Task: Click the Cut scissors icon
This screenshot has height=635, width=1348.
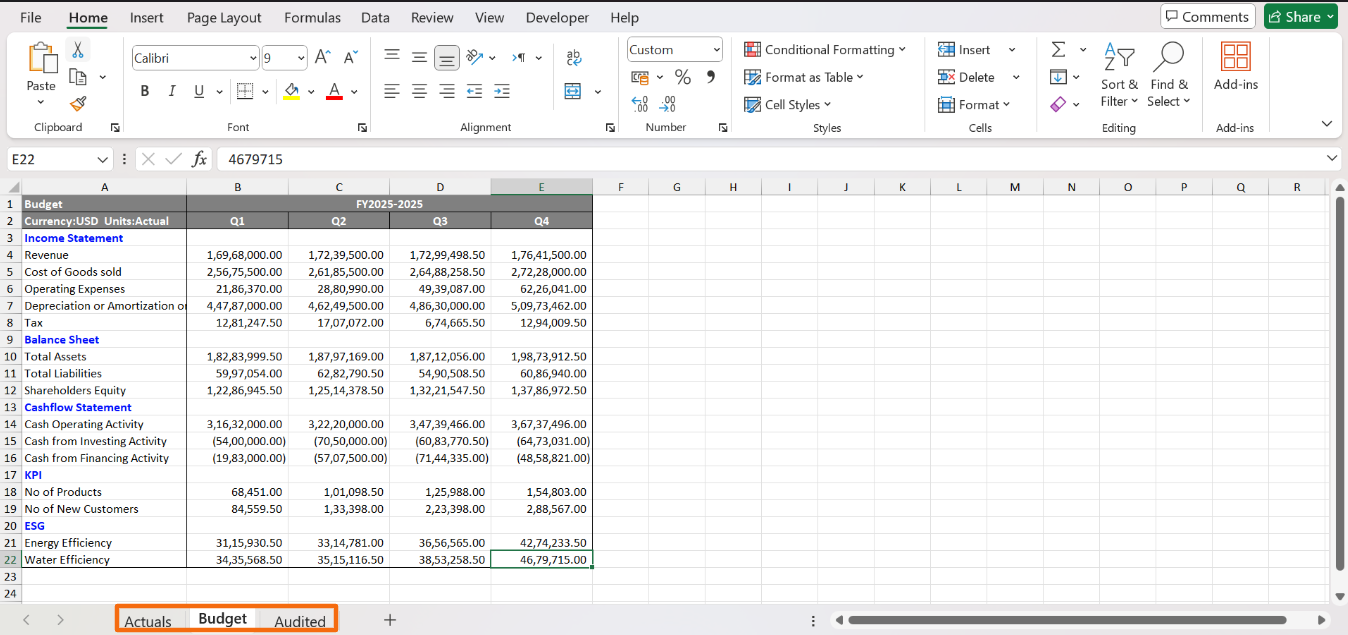Action: [78, 50]
